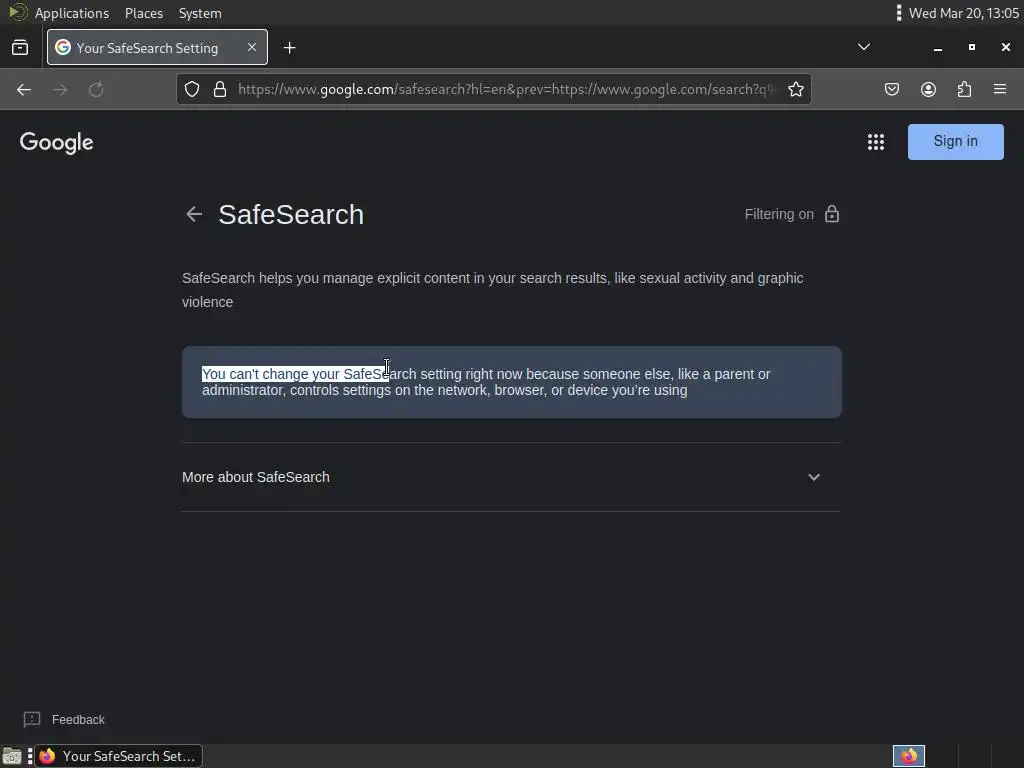Open the Firefox hamburger application menu
Viewport: 1024px width, 768px height.
(1000, 89)
